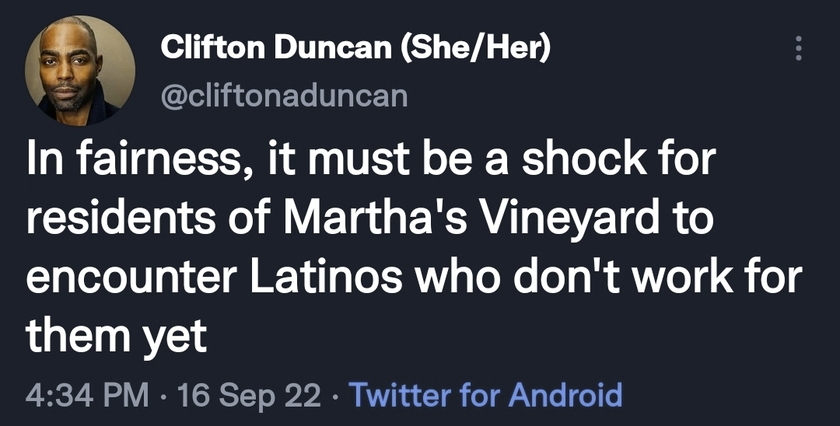
Task: Open the three-dot more options menu
Action: point(798,48)
